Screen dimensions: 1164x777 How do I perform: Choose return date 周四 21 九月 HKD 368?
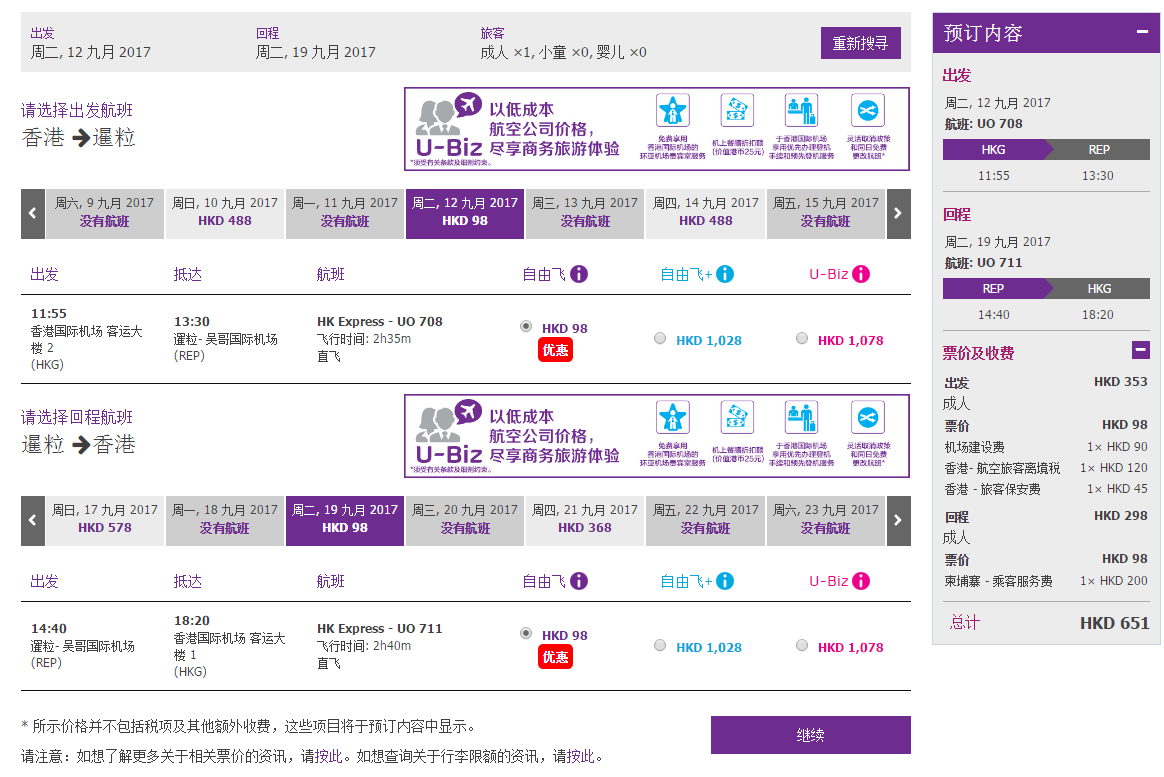[x=585, y=521]
